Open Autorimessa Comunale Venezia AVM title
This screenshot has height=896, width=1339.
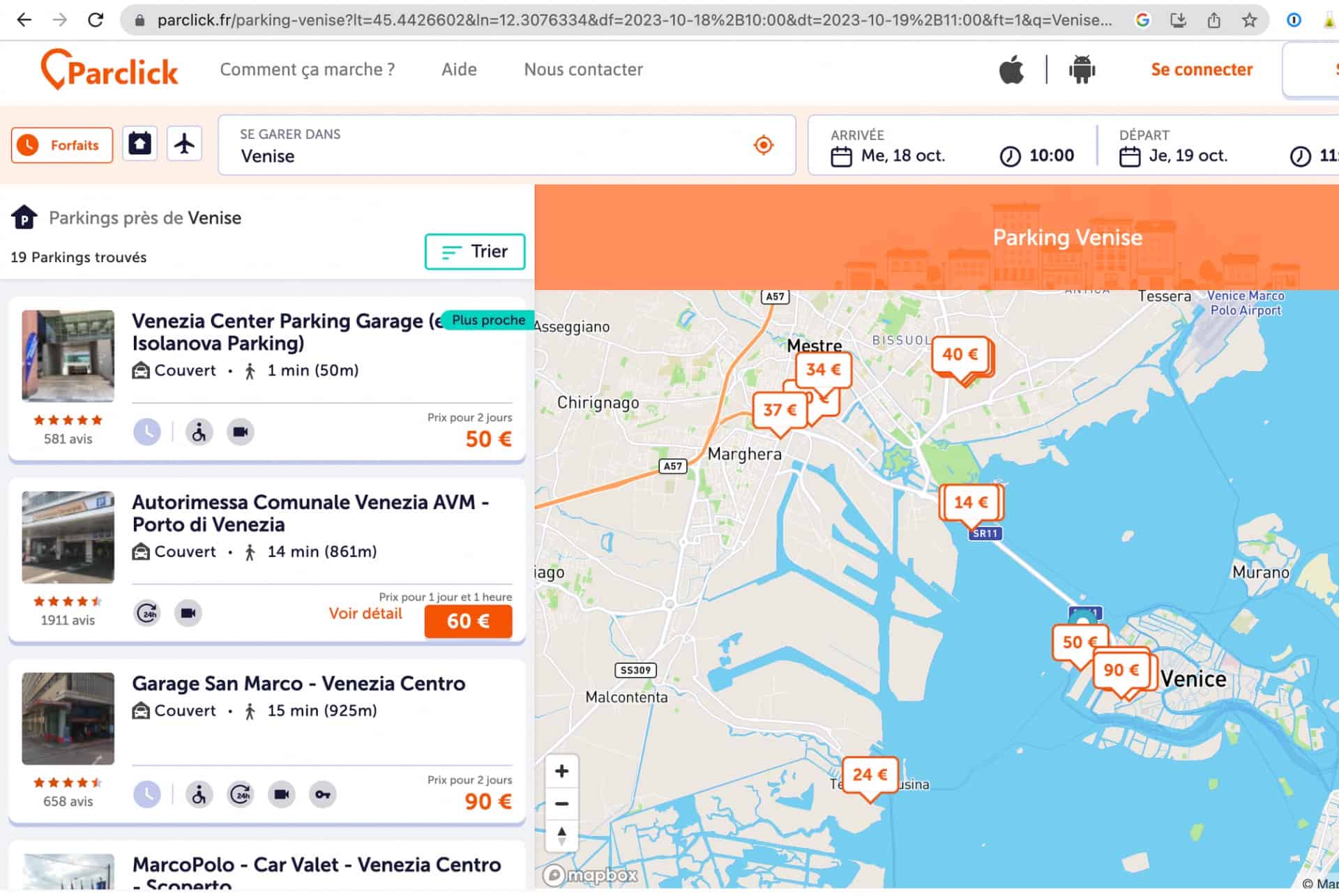click(310, 513)
